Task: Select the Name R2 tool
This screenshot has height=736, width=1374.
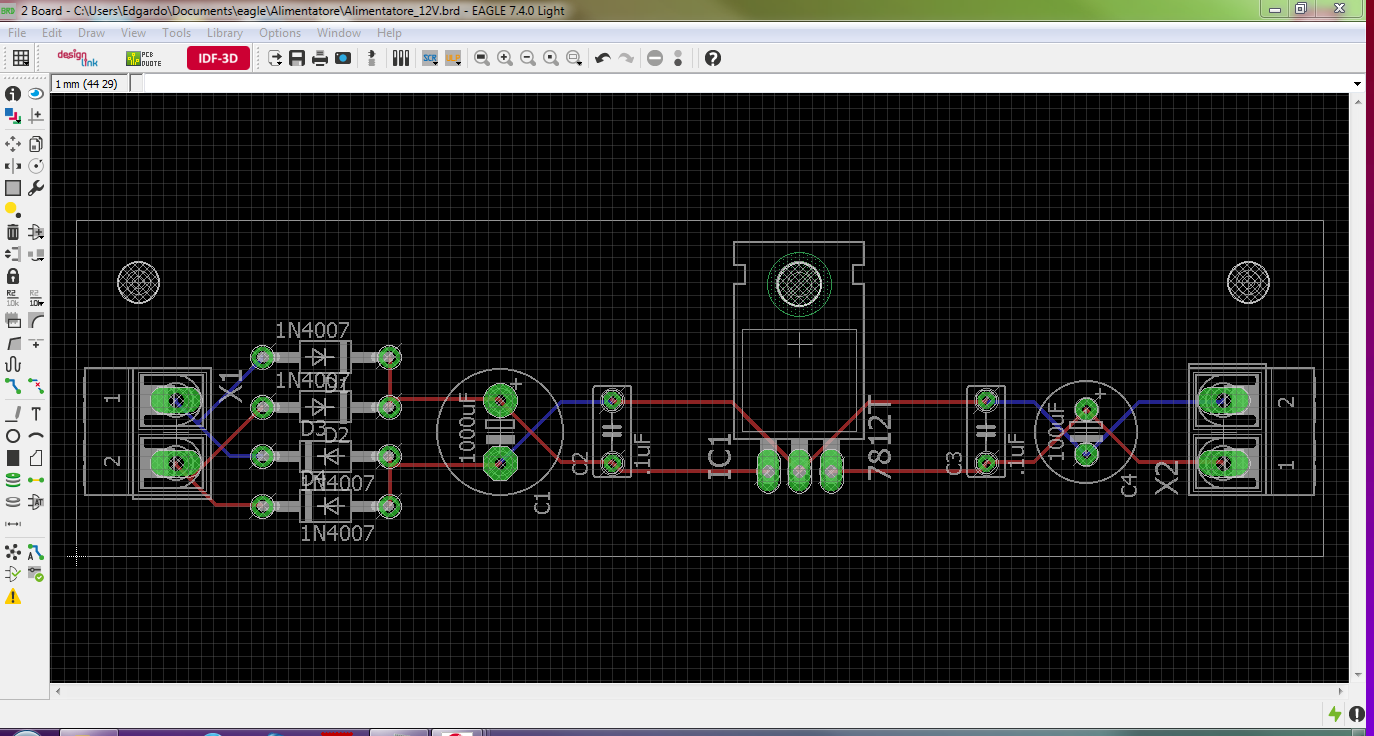Action: tap(13, 298)
